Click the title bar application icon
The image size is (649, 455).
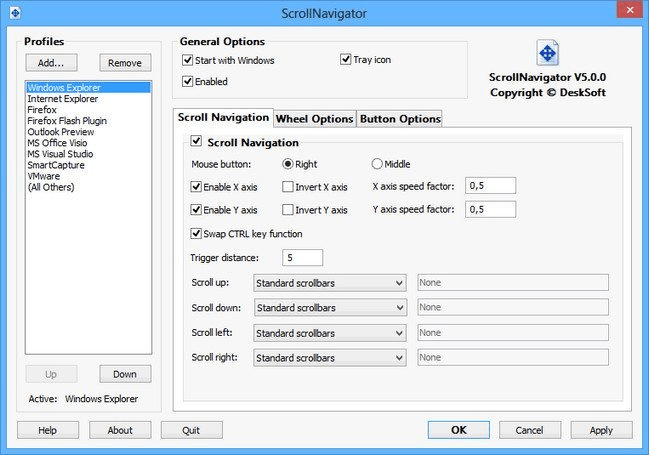pos(13,12)
